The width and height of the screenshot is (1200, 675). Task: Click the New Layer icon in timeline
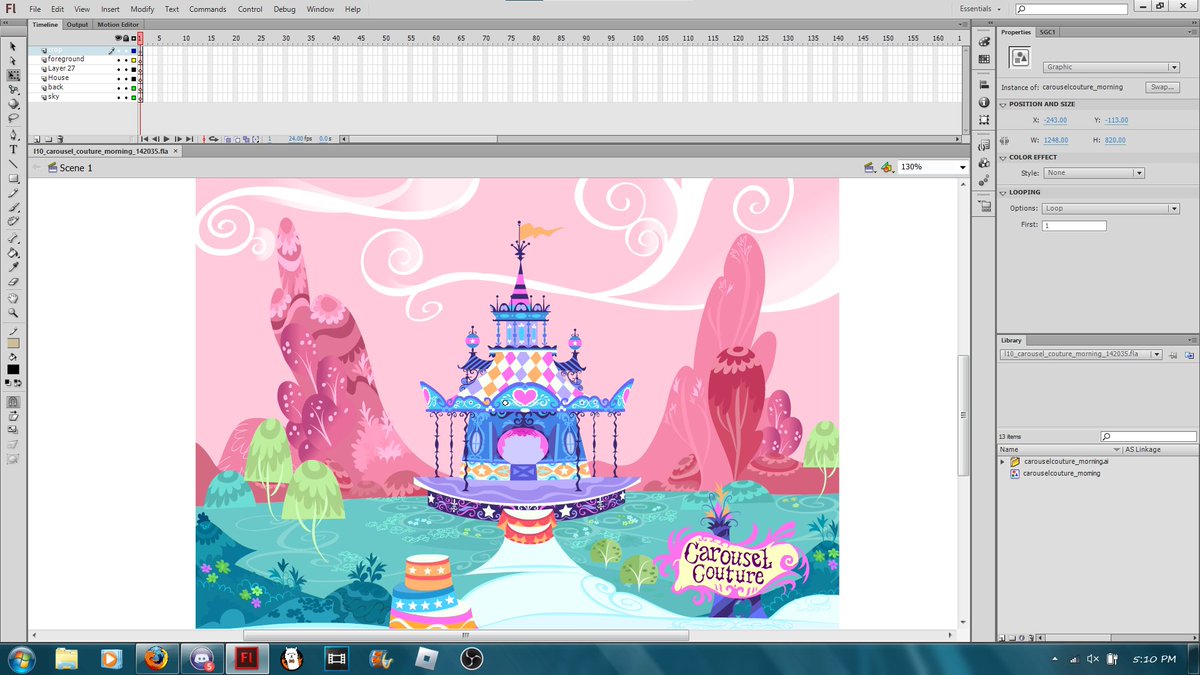[36, 140]
